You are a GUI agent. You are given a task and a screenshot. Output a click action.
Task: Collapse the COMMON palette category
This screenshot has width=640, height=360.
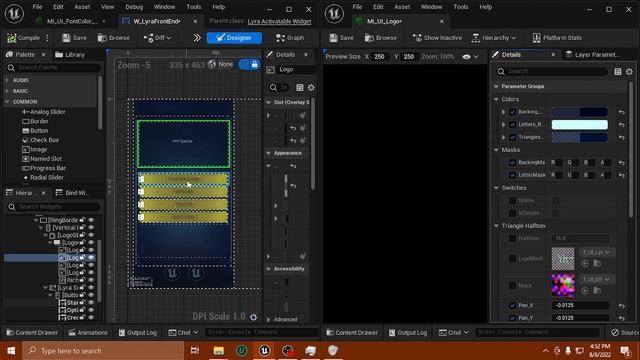tap(7, 102)
